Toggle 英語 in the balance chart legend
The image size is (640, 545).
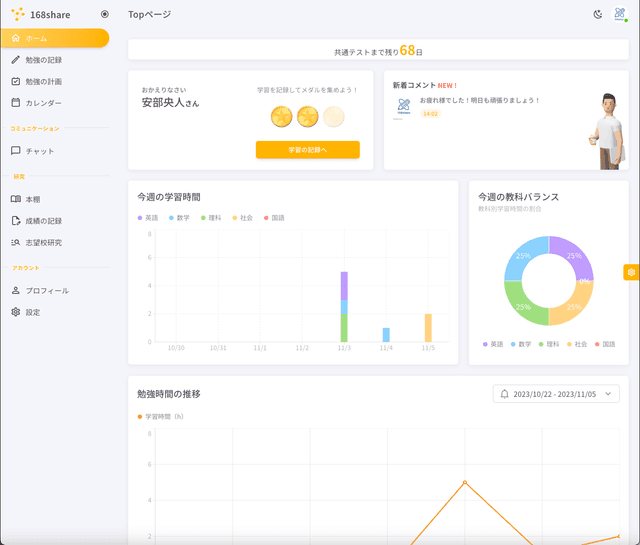tap(493, 344)
